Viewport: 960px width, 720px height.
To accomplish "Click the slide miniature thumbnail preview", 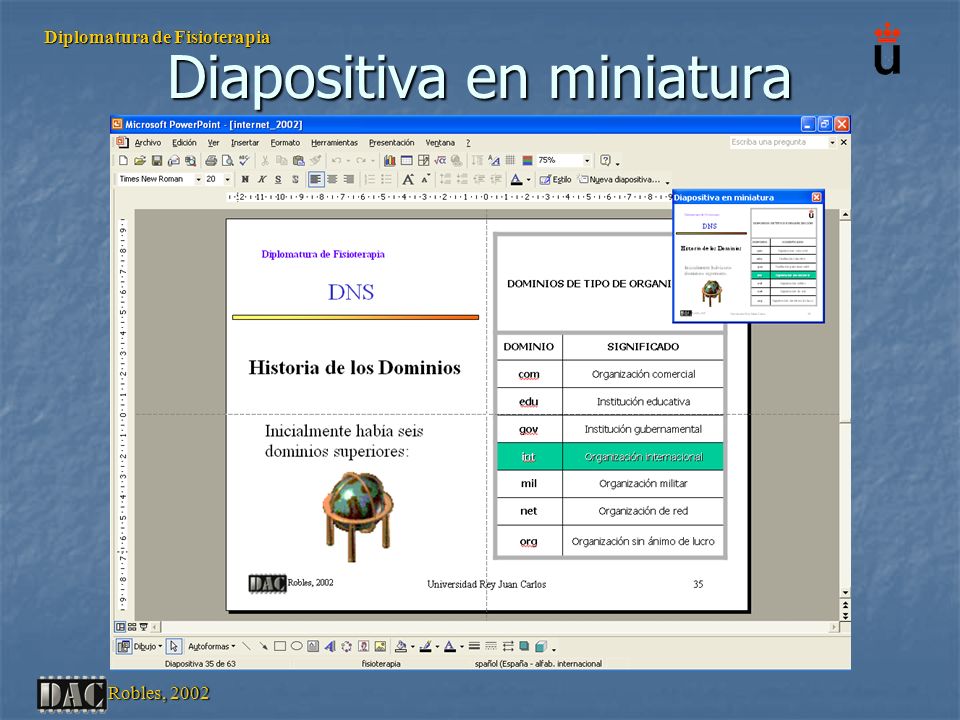I will [748, 263].
